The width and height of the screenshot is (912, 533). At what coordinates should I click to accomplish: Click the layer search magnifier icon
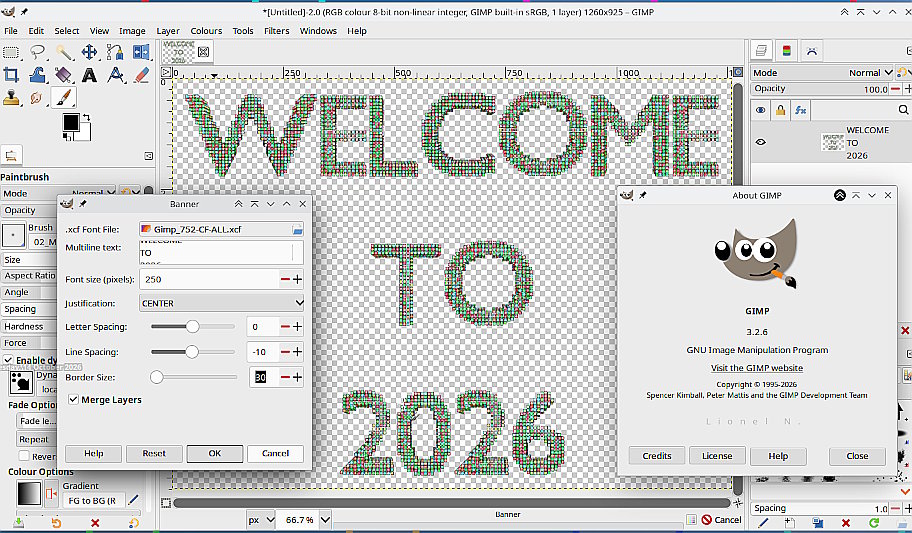903,110
